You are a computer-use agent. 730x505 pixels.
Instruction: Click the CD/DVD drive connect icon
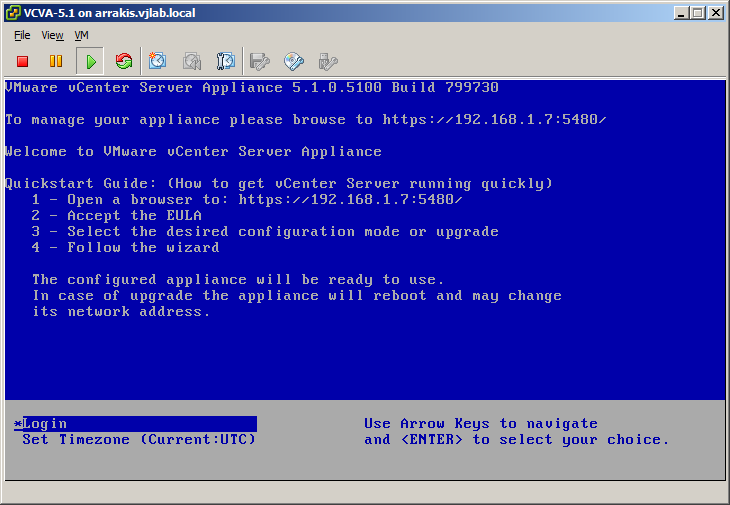click(x=294, y=61)
